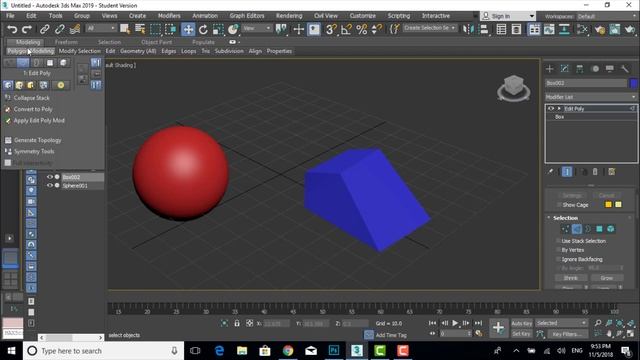The width and height of the screenshot is (640, 360).
Task: Open the Curve Editor icon
Action: [x=549, y=29]
